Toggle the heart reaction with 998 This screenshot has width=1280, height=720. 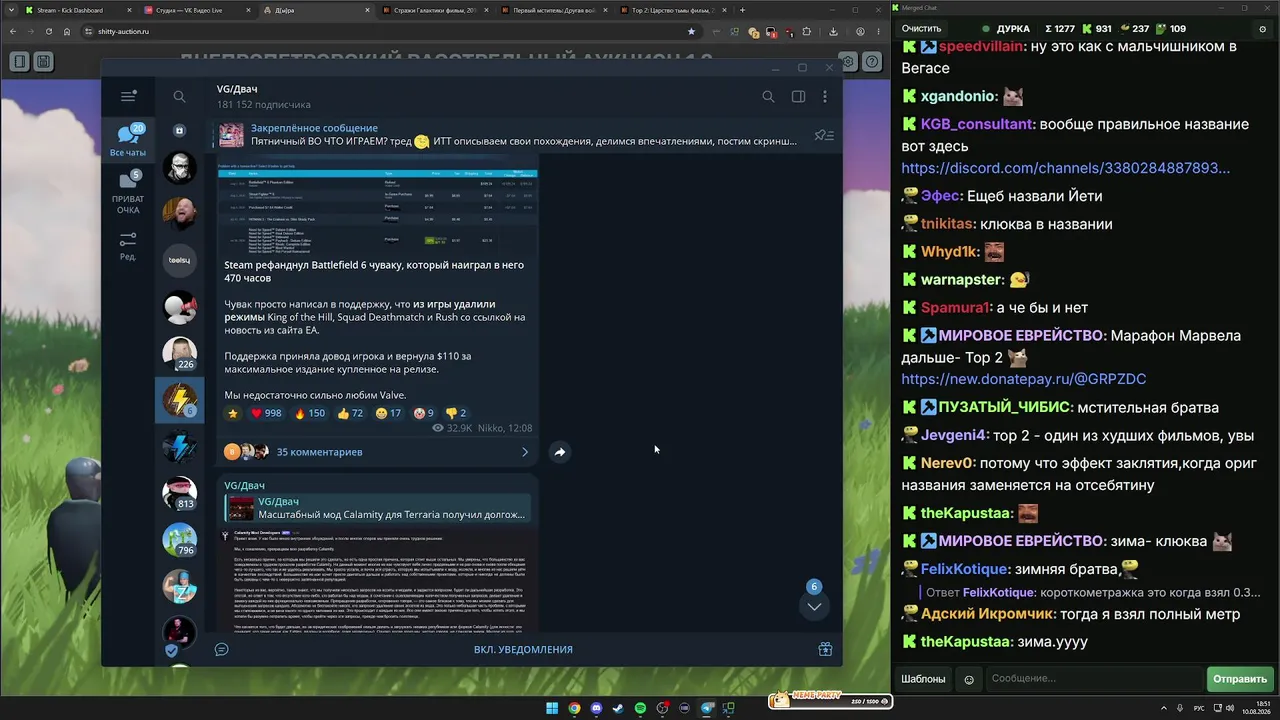coord(266,413)
